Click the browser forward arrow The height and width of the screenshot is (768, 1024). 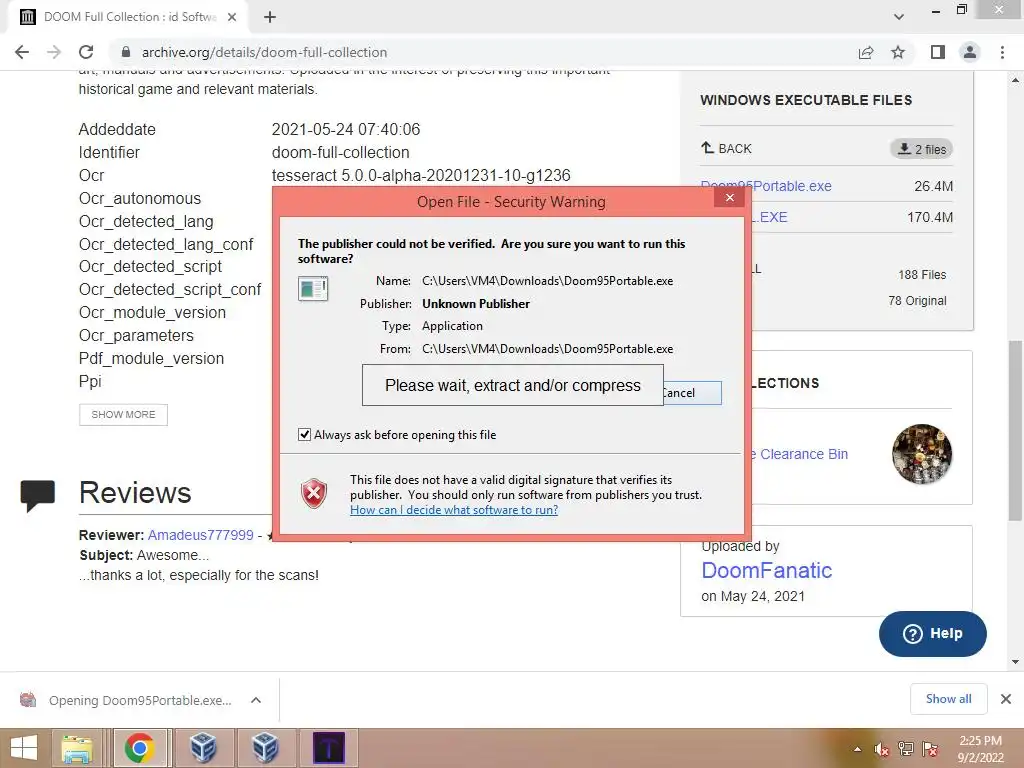[x=54, y=52]
